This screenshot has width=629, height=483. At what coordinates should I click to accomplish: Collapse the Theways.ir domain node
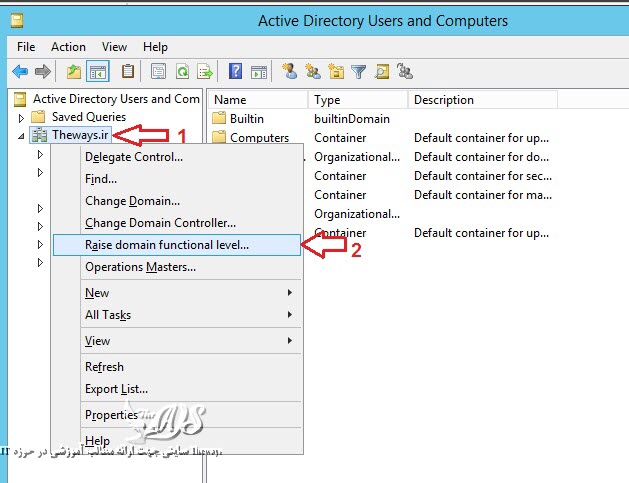21,136
